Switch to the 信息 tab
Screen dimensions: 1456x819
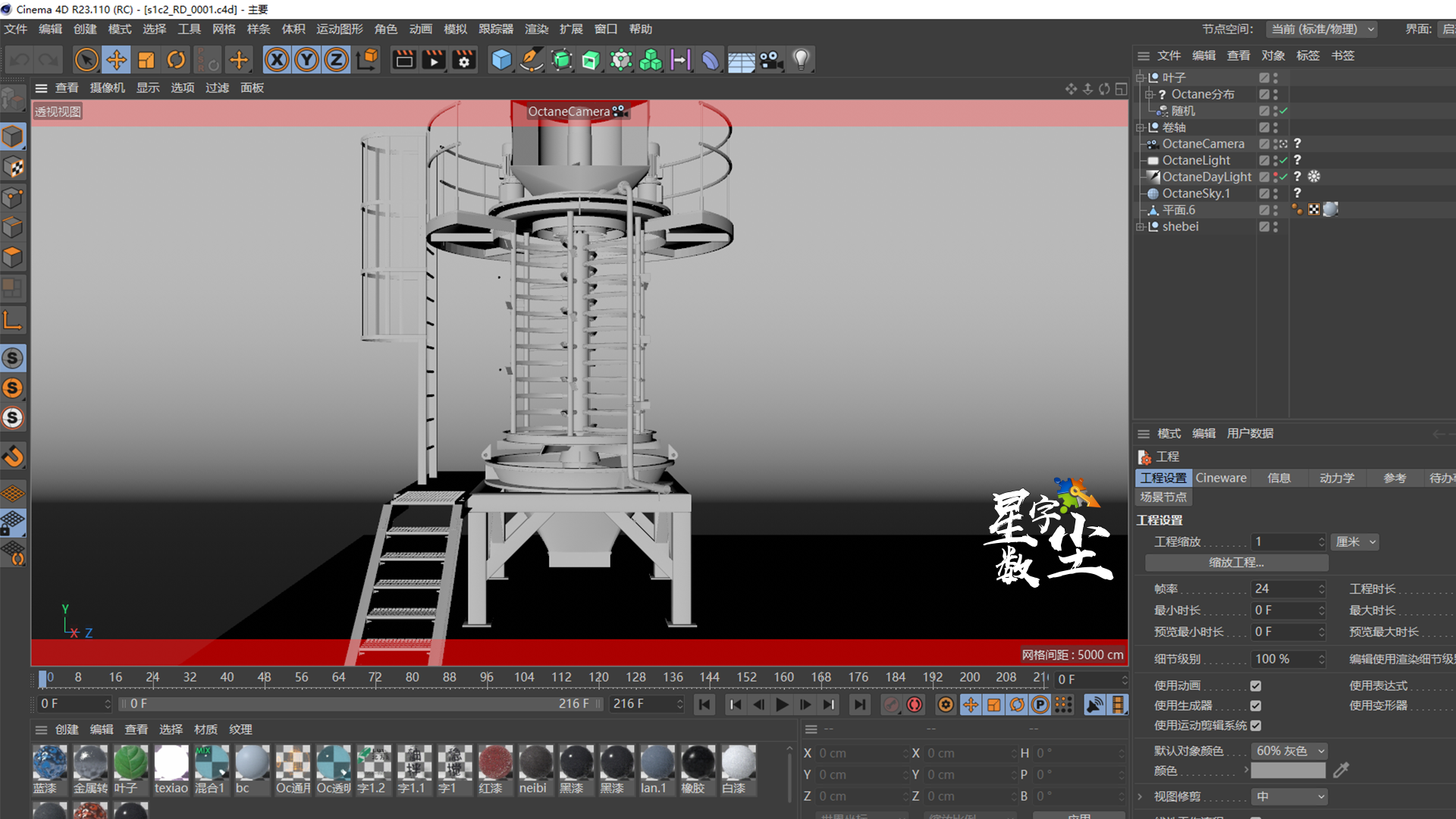[x=1279, y=478]
